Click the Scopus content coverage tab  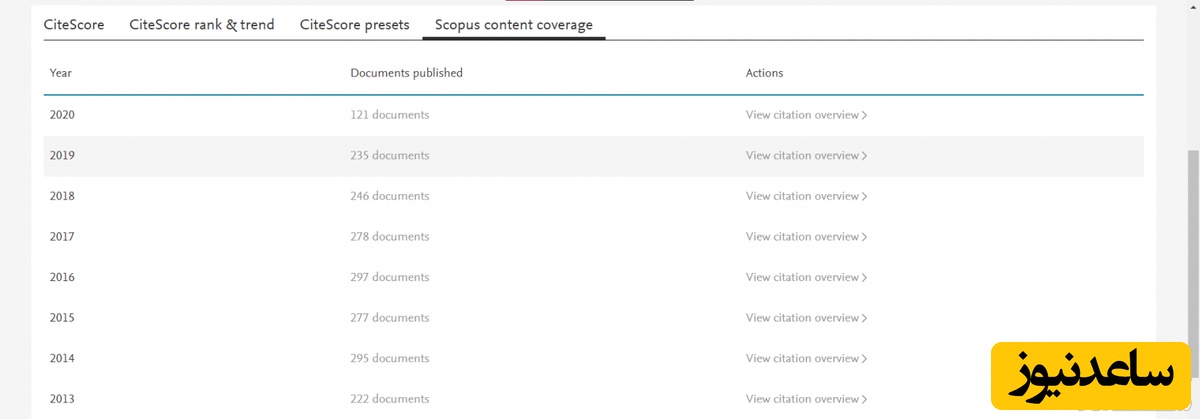coord(513,25)
